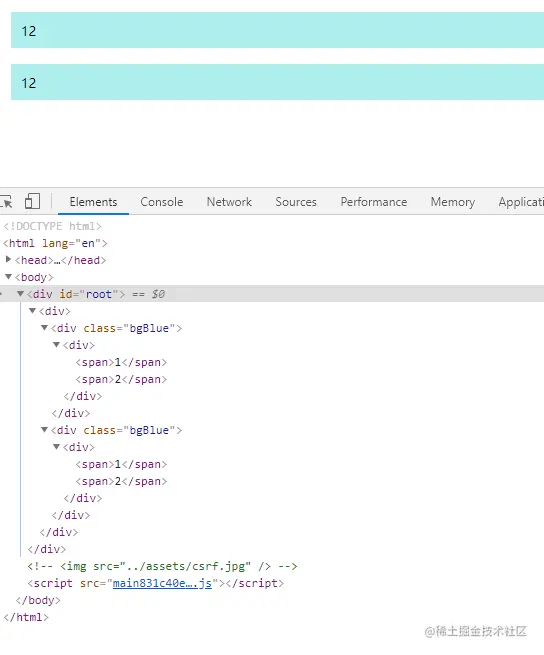Screen dimensions: 544x655
Task: Click the first light blue 12 box
Action: [277, 30]
